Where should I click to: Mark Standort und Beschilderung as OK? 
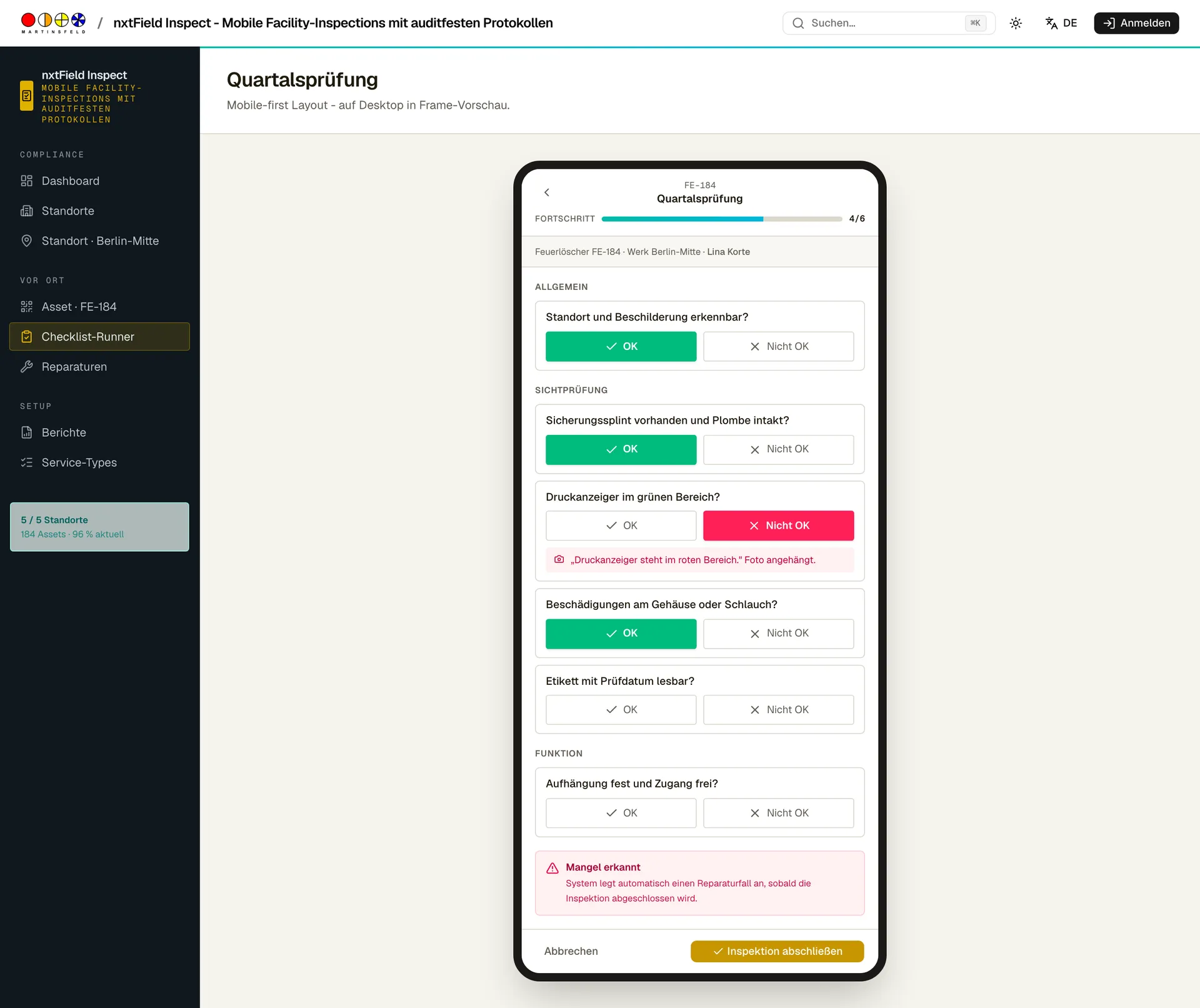pyautogui.click(x=621, y=347)
